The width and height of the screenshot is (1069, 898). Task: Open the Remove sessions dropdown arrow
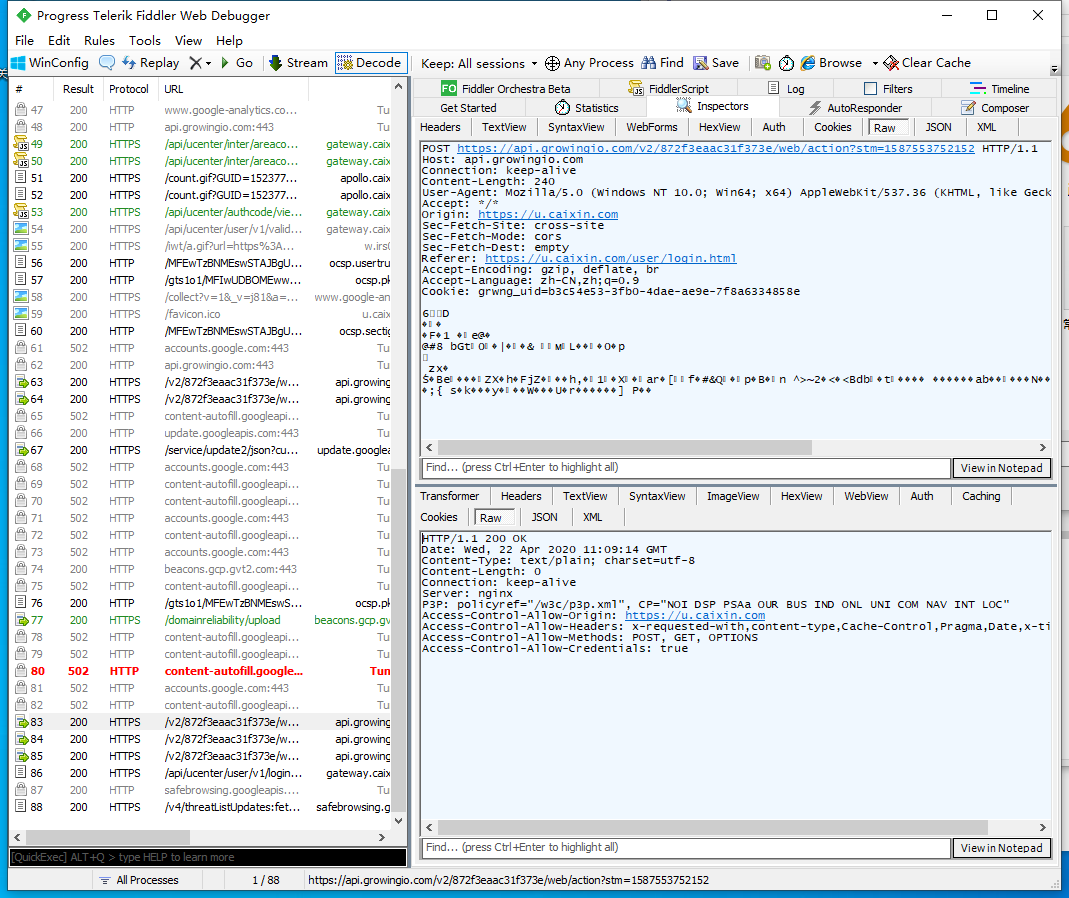[208, 63]
